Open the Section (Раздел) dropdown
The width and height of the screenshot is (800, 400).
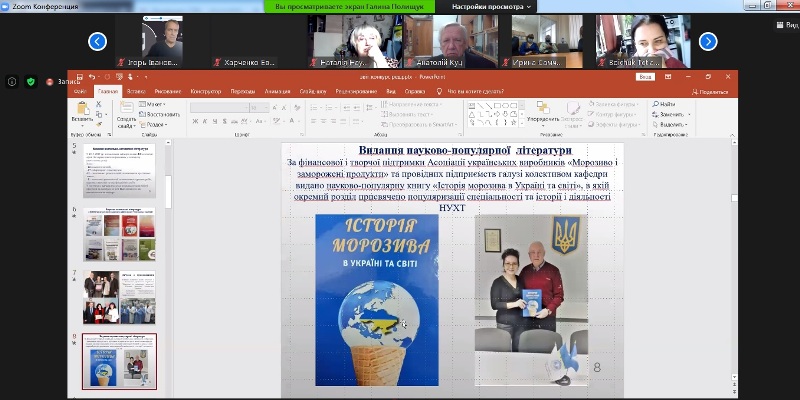point(154,124)
